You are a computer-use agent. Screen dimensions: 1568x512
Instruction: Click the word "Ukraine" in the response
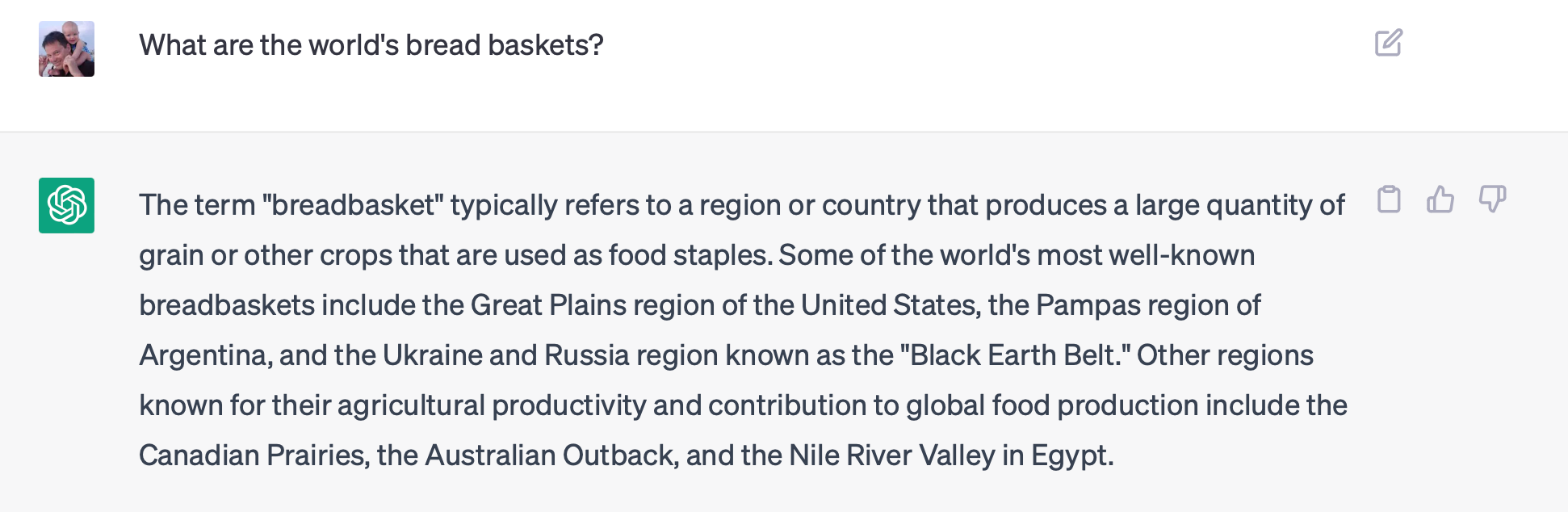pyautogui.click(x=432, y=355)
